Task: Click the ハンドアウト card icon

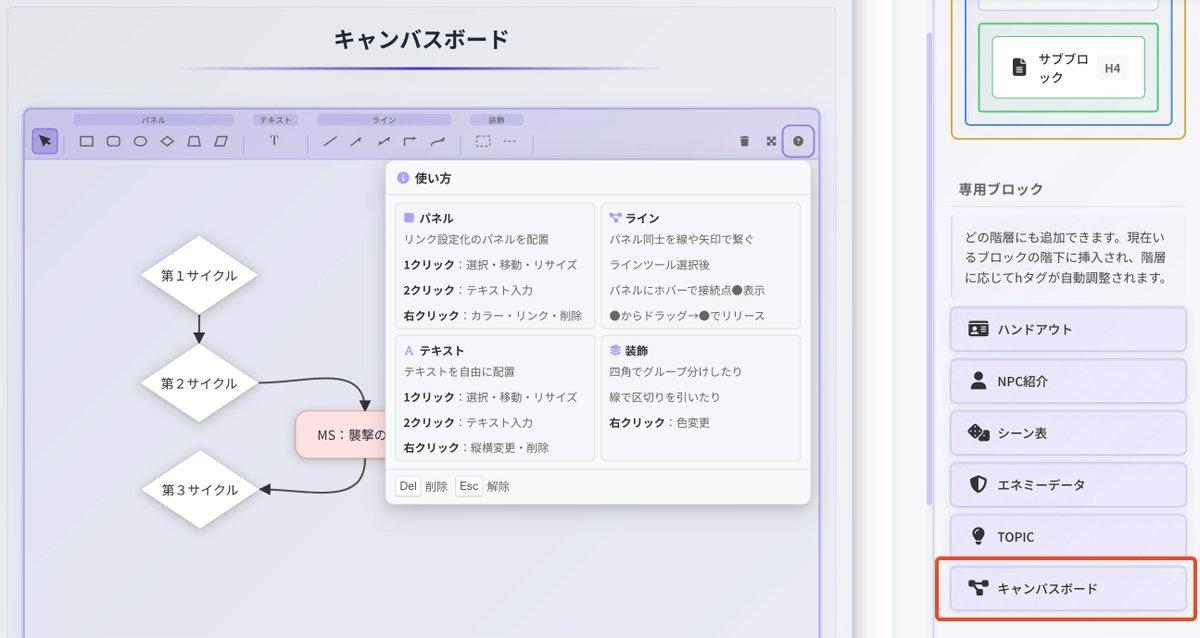Action: coord(978,329)
